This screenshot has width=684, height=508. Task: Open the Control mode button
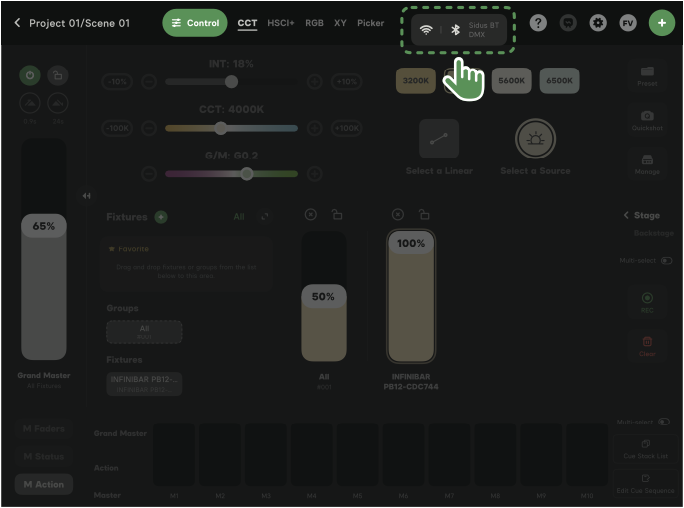click(195, 23)
